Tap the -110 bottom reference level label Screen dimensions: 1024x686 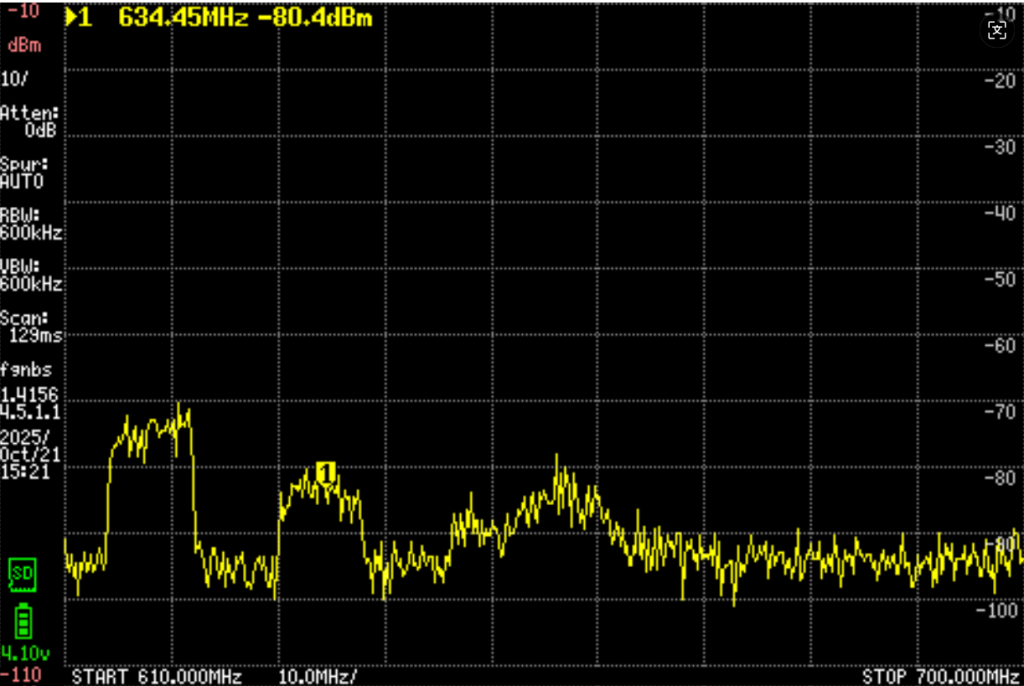[x=20, y=675]
